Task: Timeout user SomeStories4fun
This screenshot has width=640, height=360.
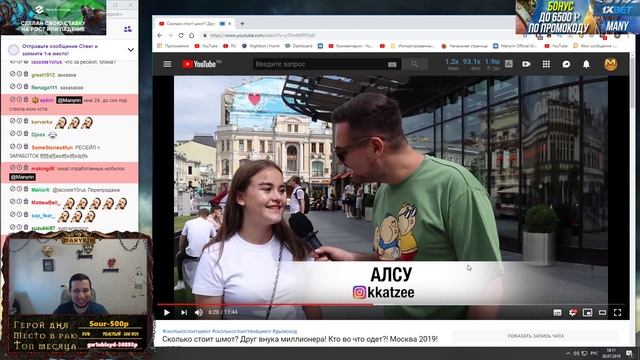Action: [19, 146]
